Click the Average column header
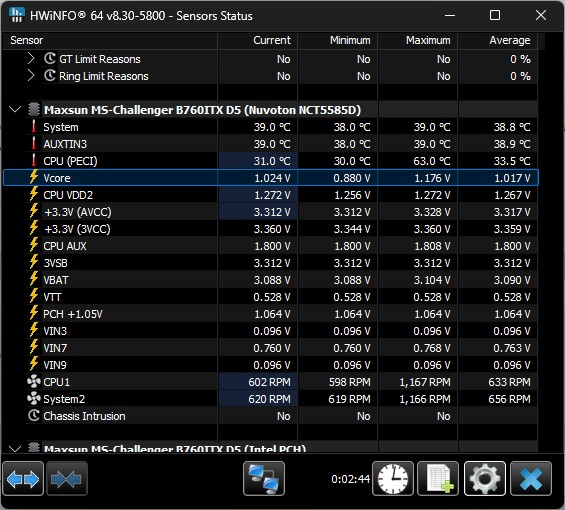The image size is (565, 510). pyautogui.click(x=510, y=40)
